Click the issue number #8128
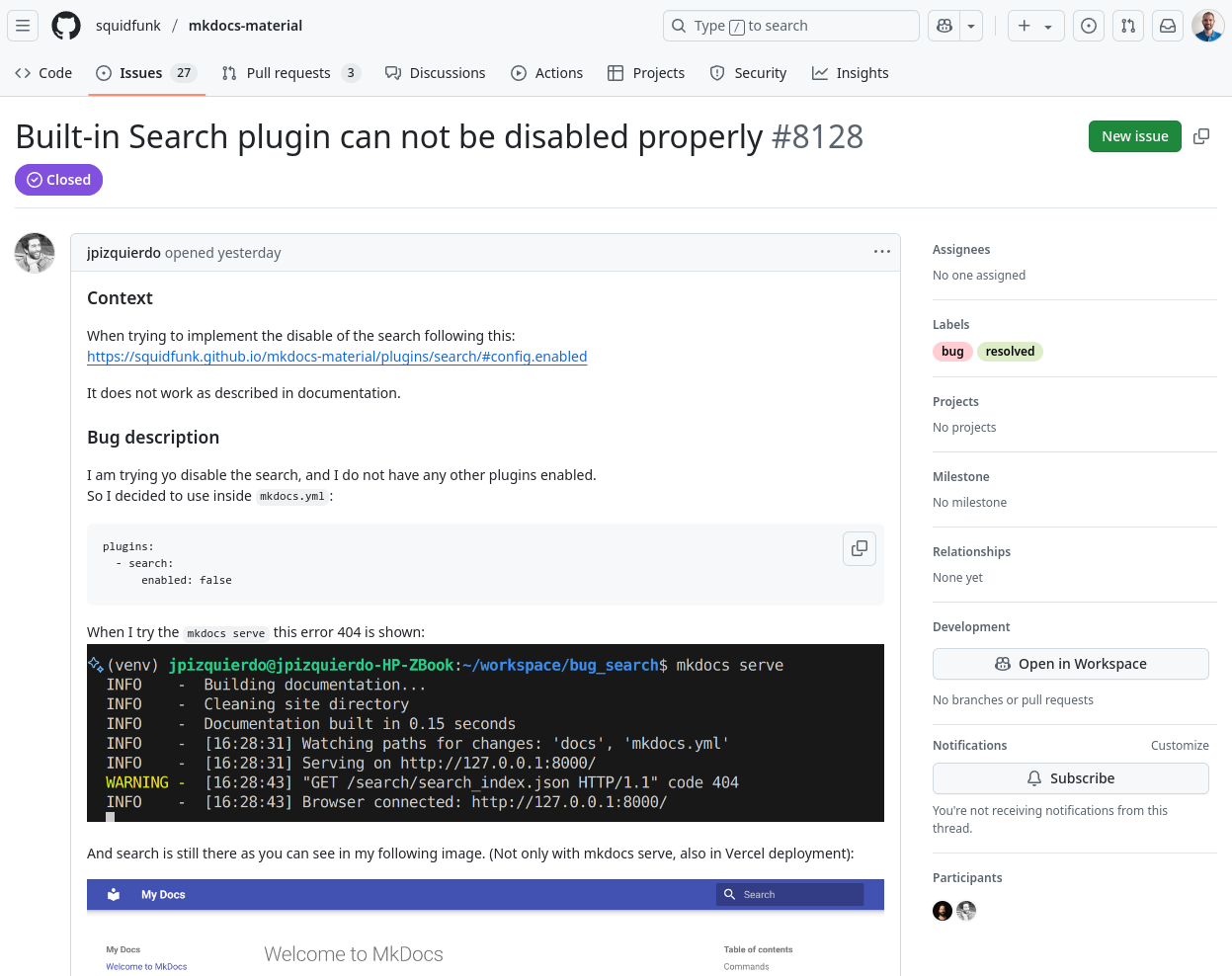Screen dimensions: 1232x976 [x=817, y=136]
